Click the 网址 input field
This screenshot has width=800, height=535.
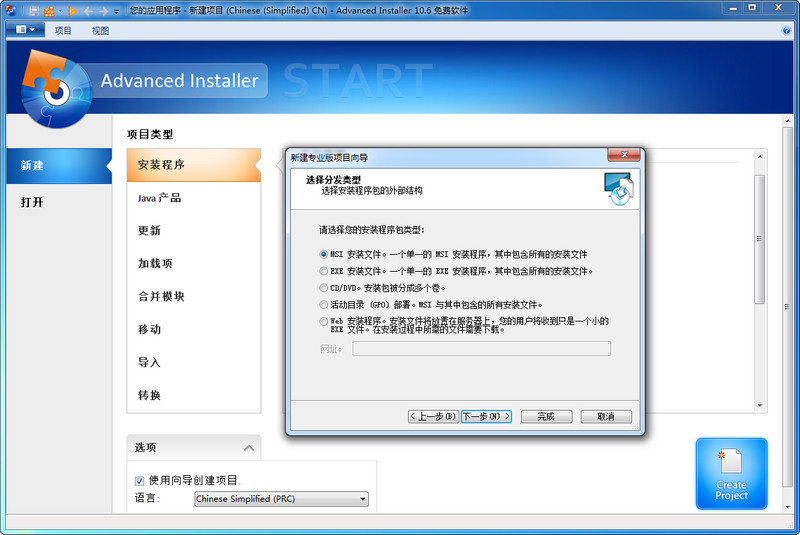[x=481, y=349]
